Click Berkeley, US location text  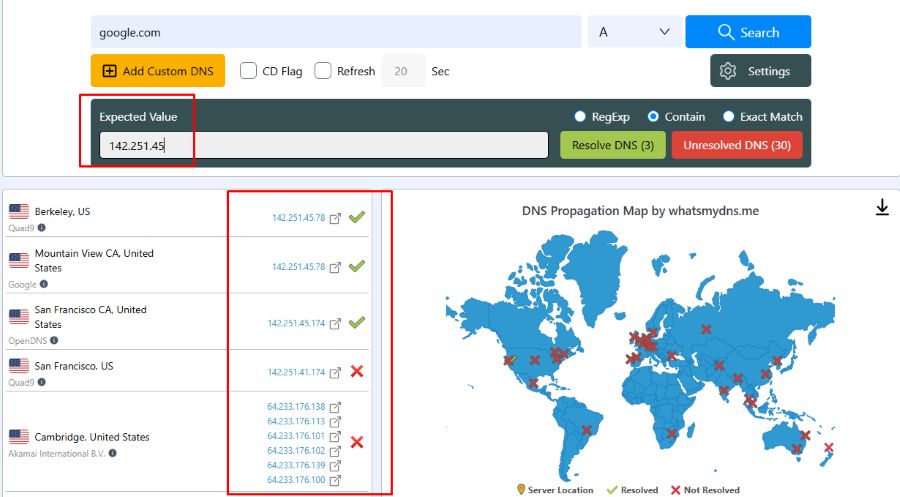tap(62, 212)
